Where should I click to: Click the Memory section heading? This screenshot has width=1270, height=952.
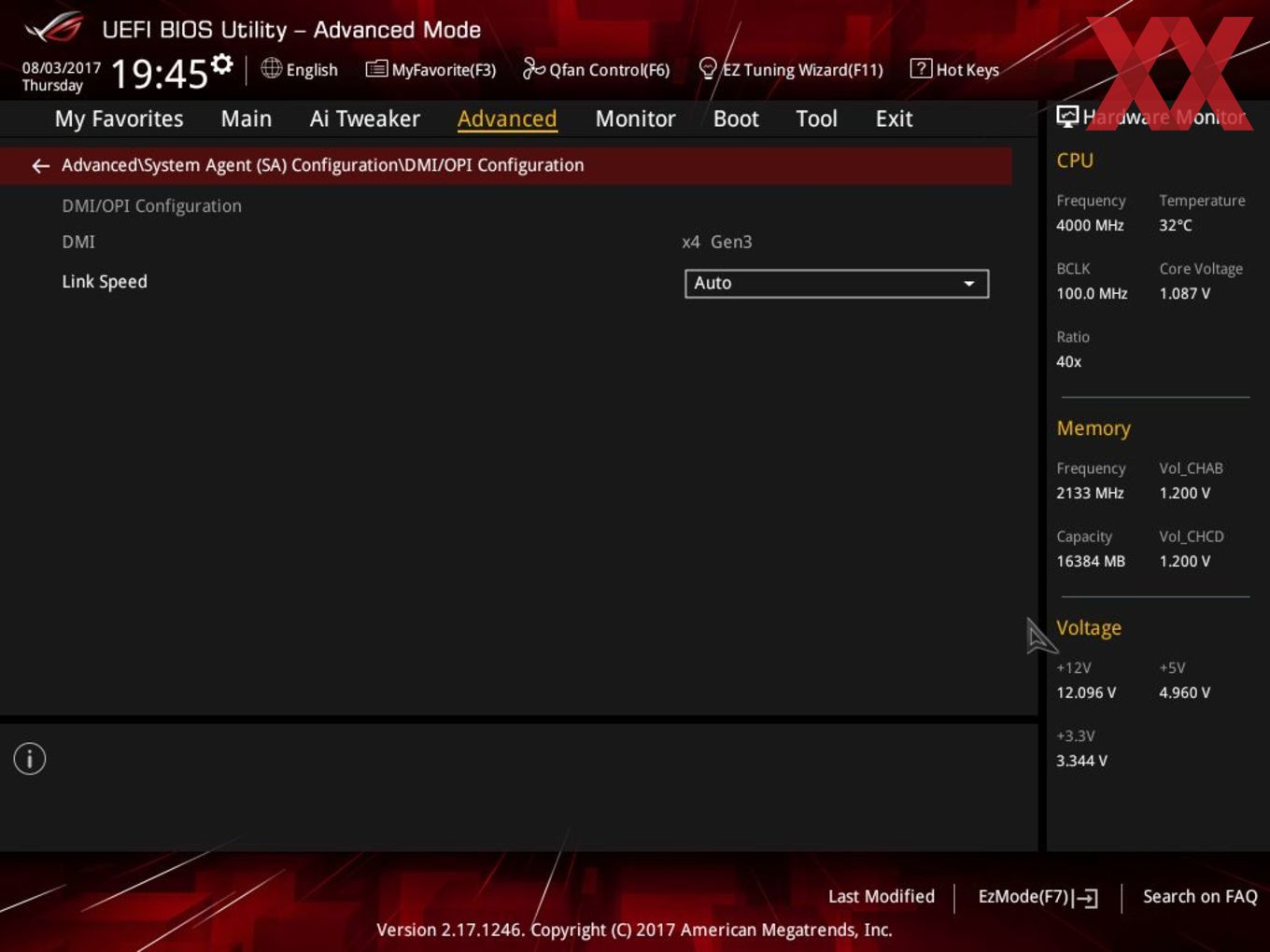1094,428
